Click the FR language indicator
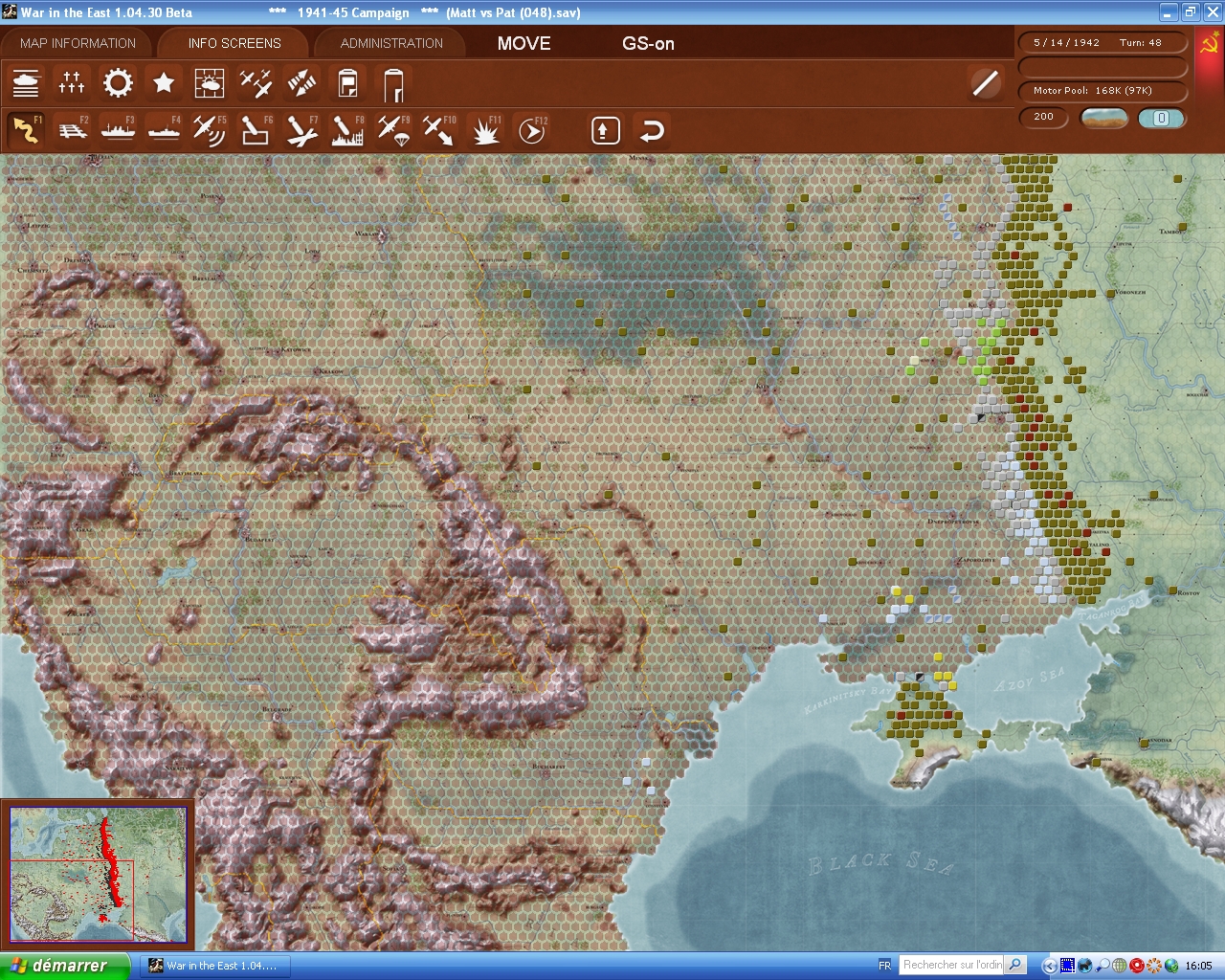This screenshot has height=980, width=1225. coord(884,966)
